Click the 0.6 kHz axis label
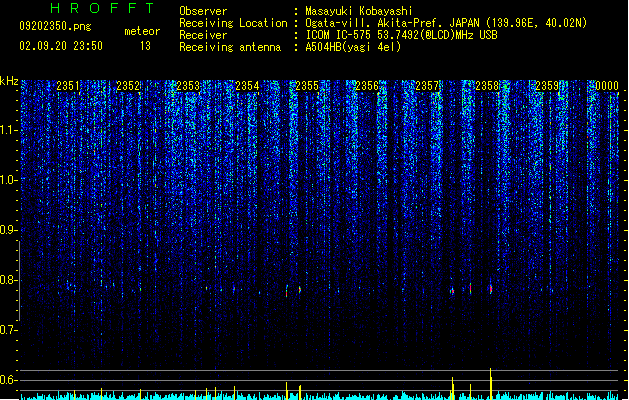Screen dimensions: 629x400 (x=8, y=380)
